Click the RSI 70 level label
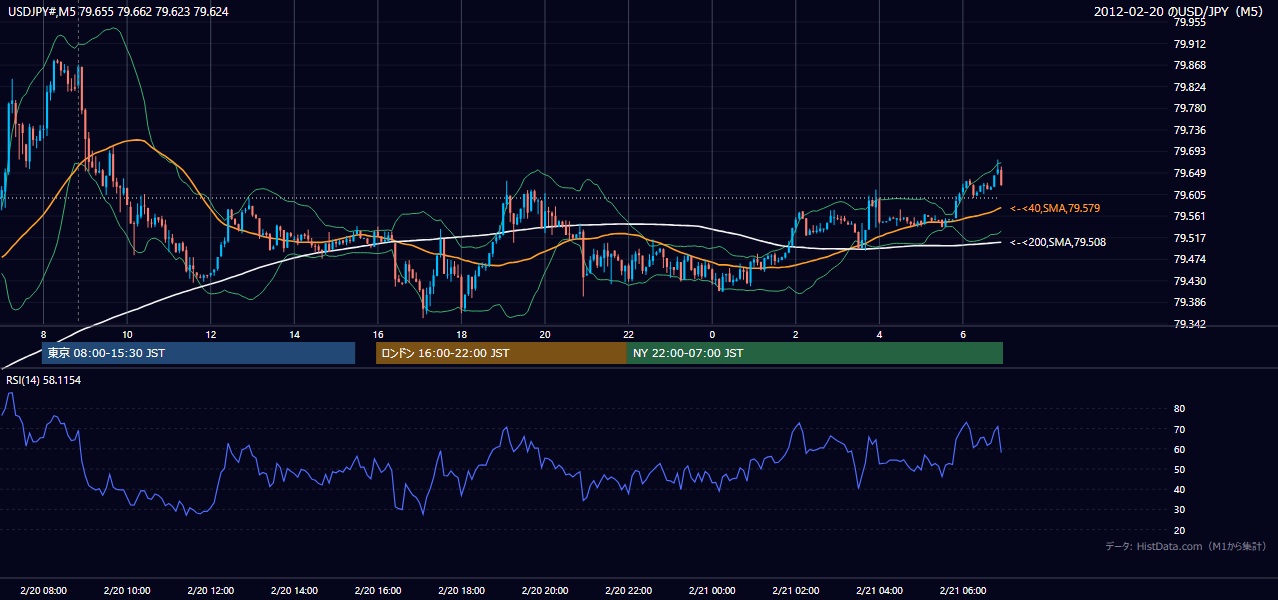 point(1179,430)
